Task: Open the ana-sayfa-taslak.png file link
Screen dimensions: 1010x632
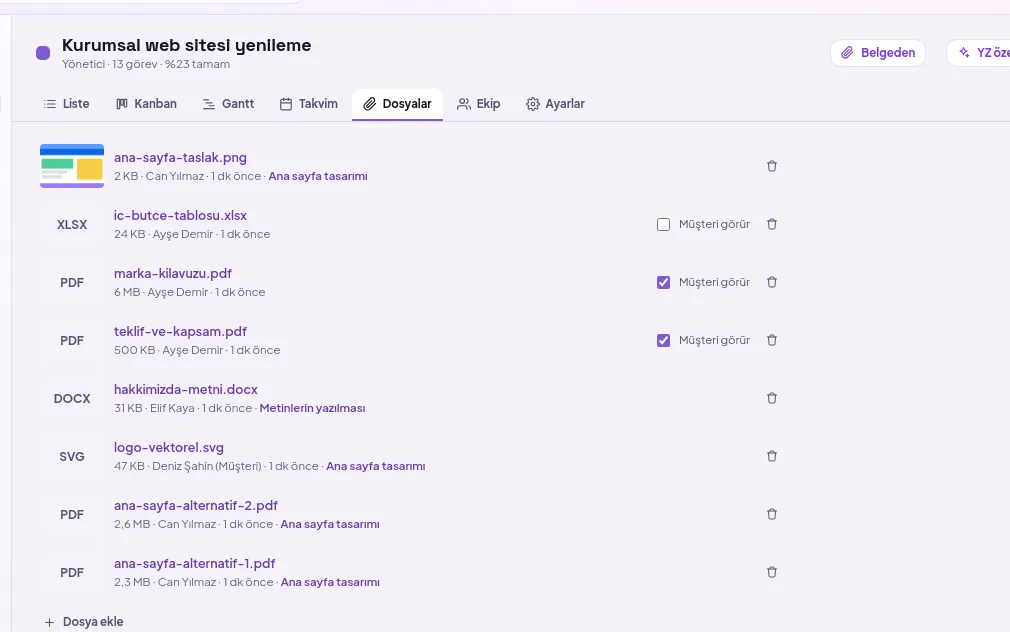Action: pyautogui.click(x=180, y=157)
